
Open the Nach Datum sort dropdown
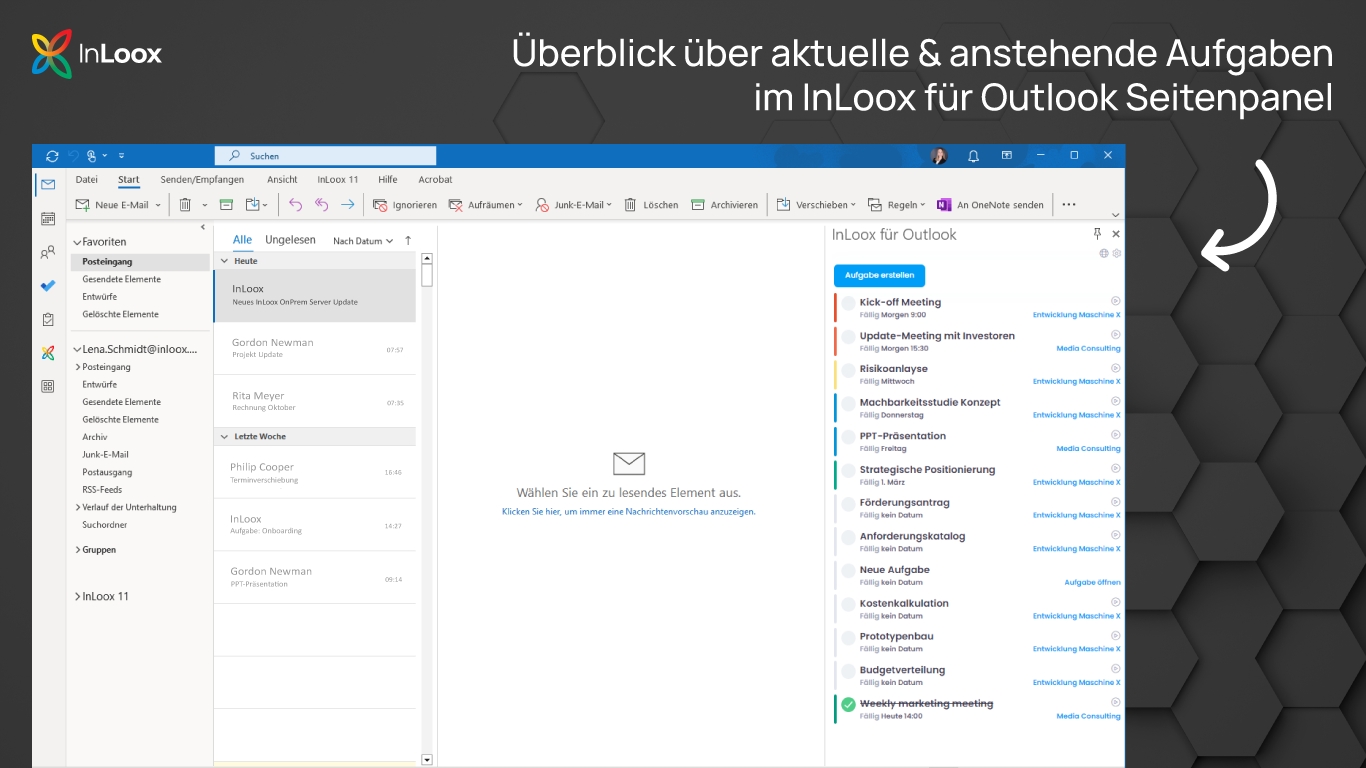[363, 241]
